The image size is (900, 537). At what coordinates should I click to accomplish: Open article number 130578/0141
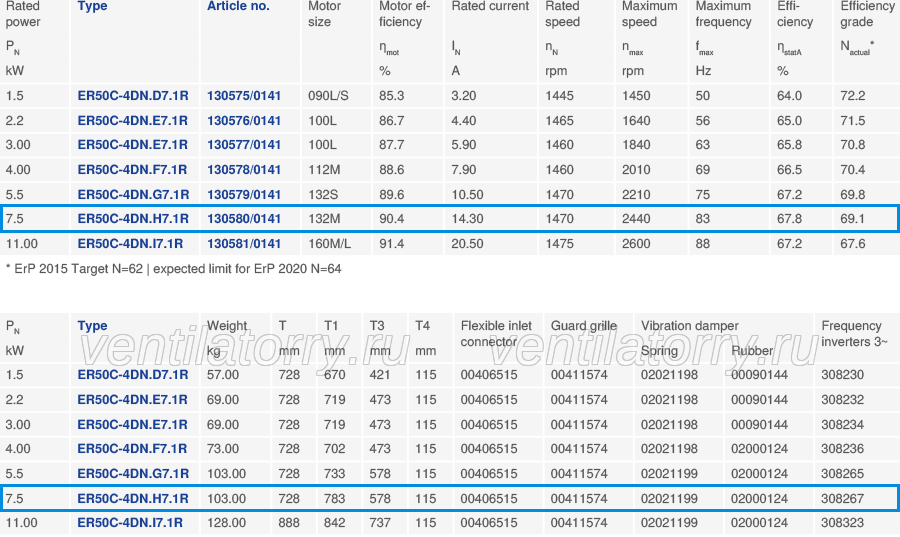coord(244,170)
